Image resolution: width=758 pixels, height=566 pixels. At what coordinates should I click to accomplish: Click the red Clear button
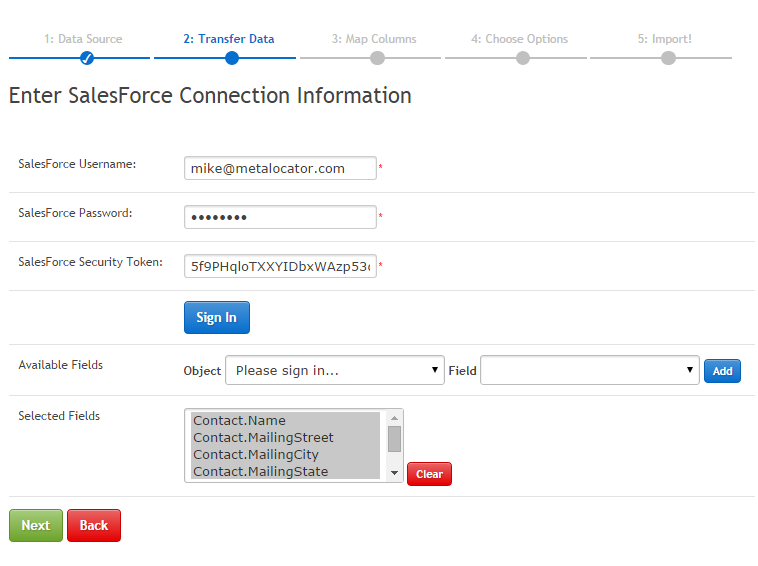pos(429,474)
